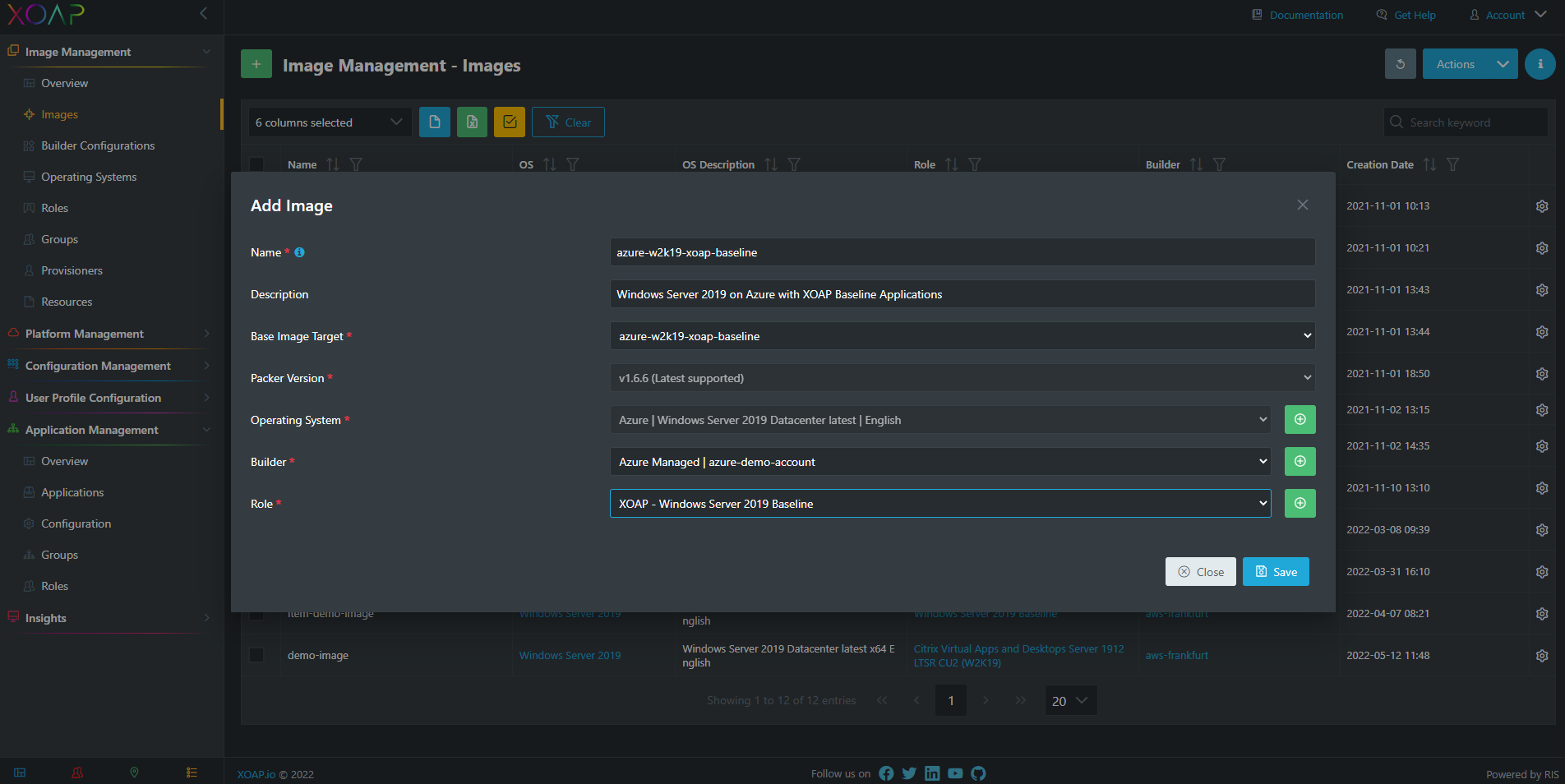Open settings gear for 2021-11-01 13:43 row

(x=1542, y=290)
